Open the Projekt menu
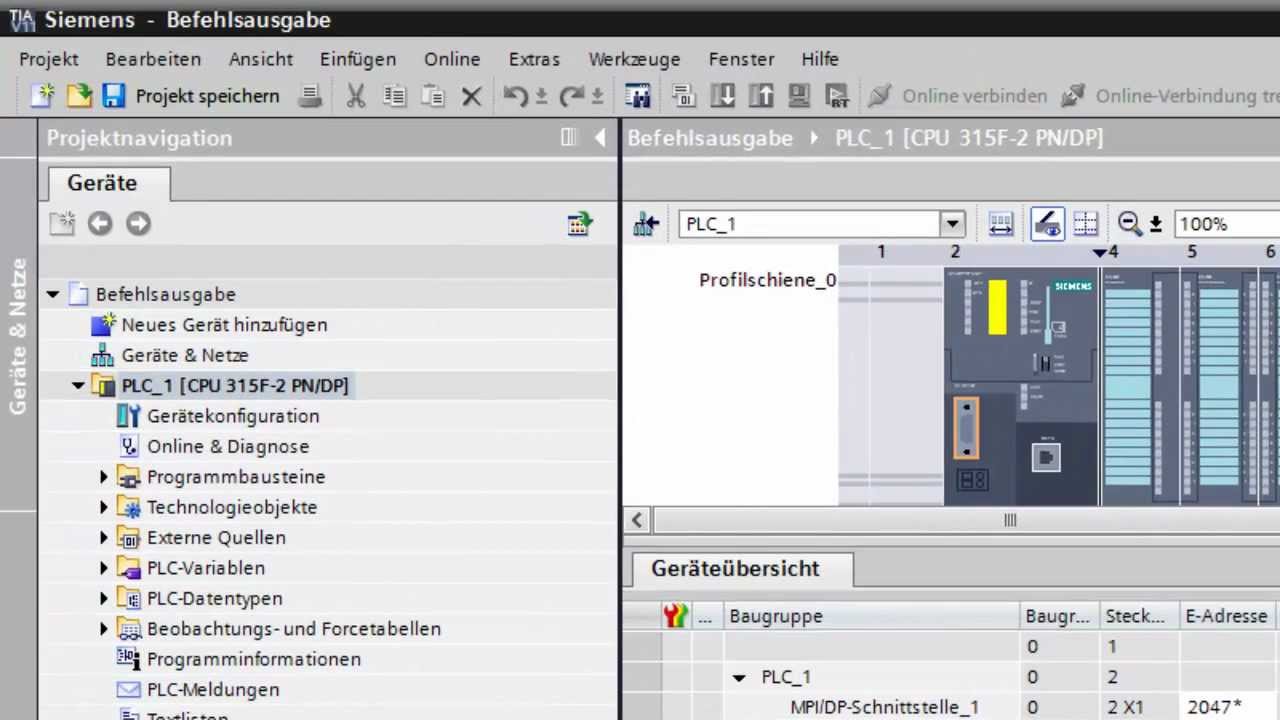The width and height of the screenshot is (1280, 720). pyautogui.click(x=49, y=59)
